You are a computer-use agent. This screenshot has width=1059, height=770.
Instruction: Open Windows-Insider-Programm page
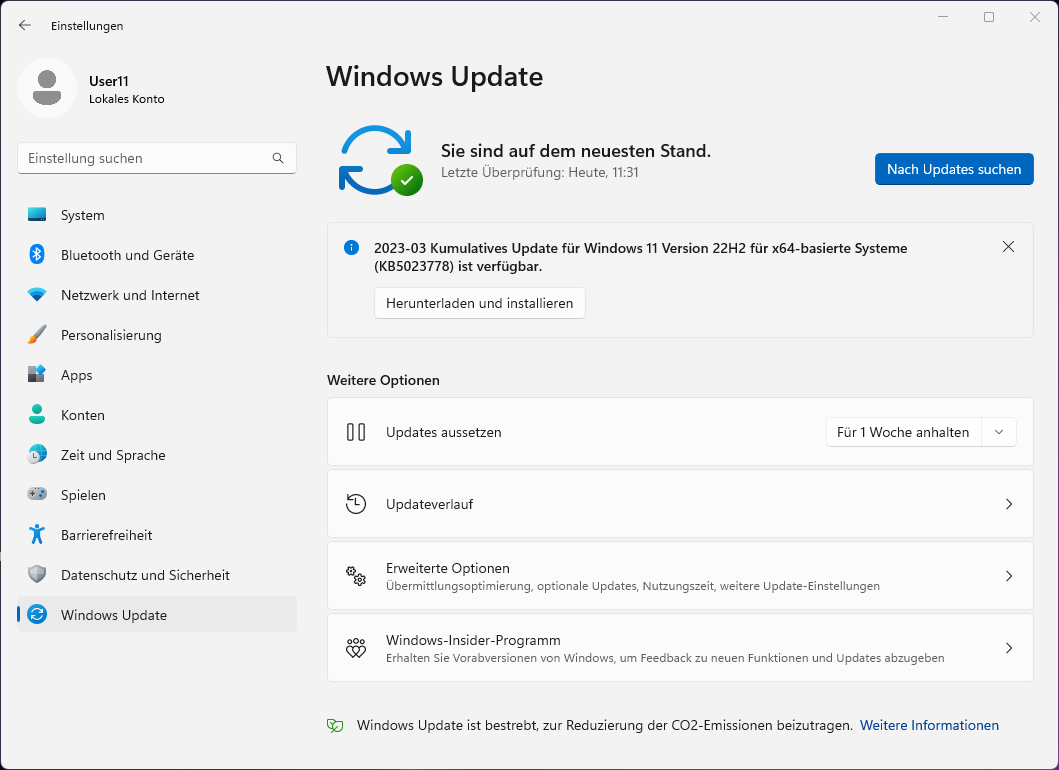[680, 648]
